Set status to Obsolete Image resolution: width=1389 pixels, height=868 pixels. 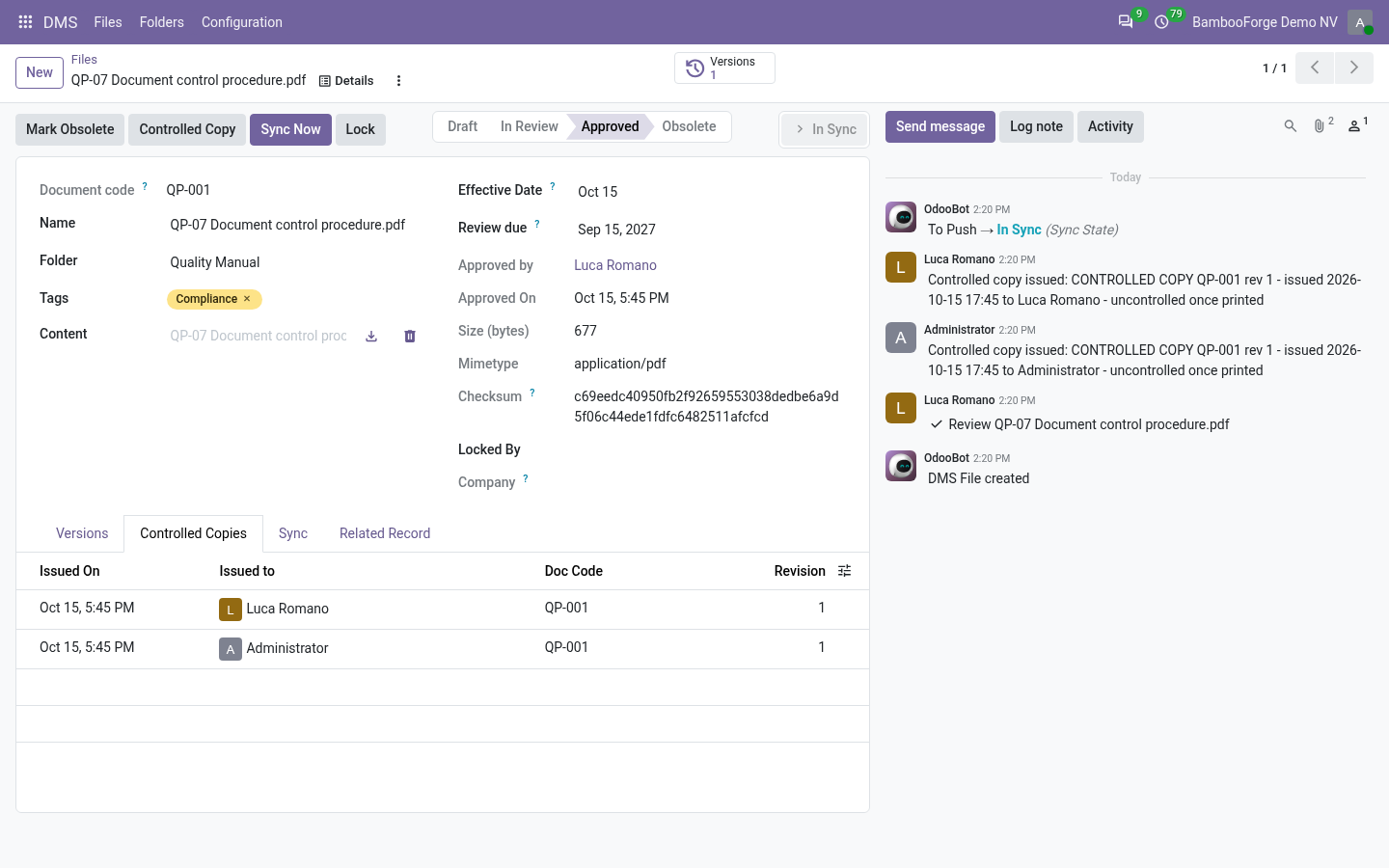pos(689,126)
